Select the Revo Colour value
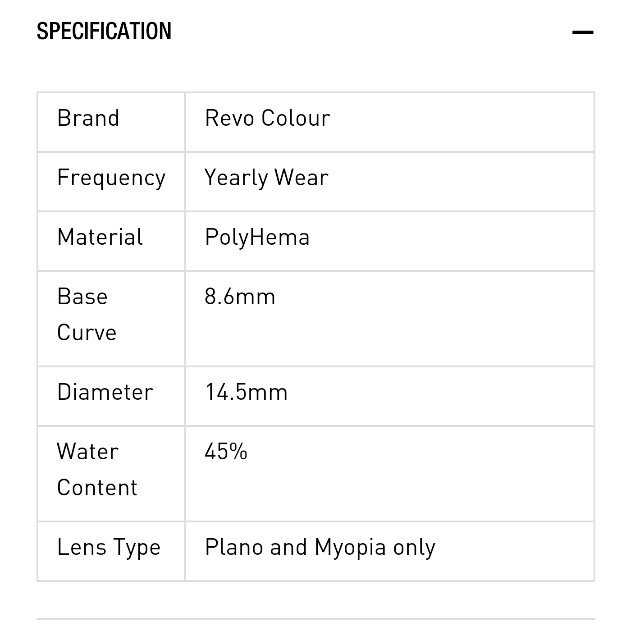The height and width of the screenshot is (640, 640). (x=267, y=118)
